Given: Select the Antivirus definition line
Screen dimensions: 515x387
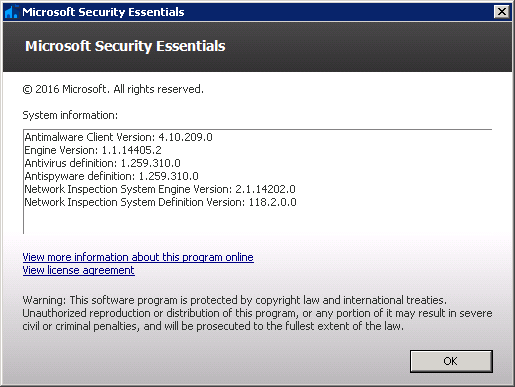Looking at the screenshot, I should (x=102, y=163).
